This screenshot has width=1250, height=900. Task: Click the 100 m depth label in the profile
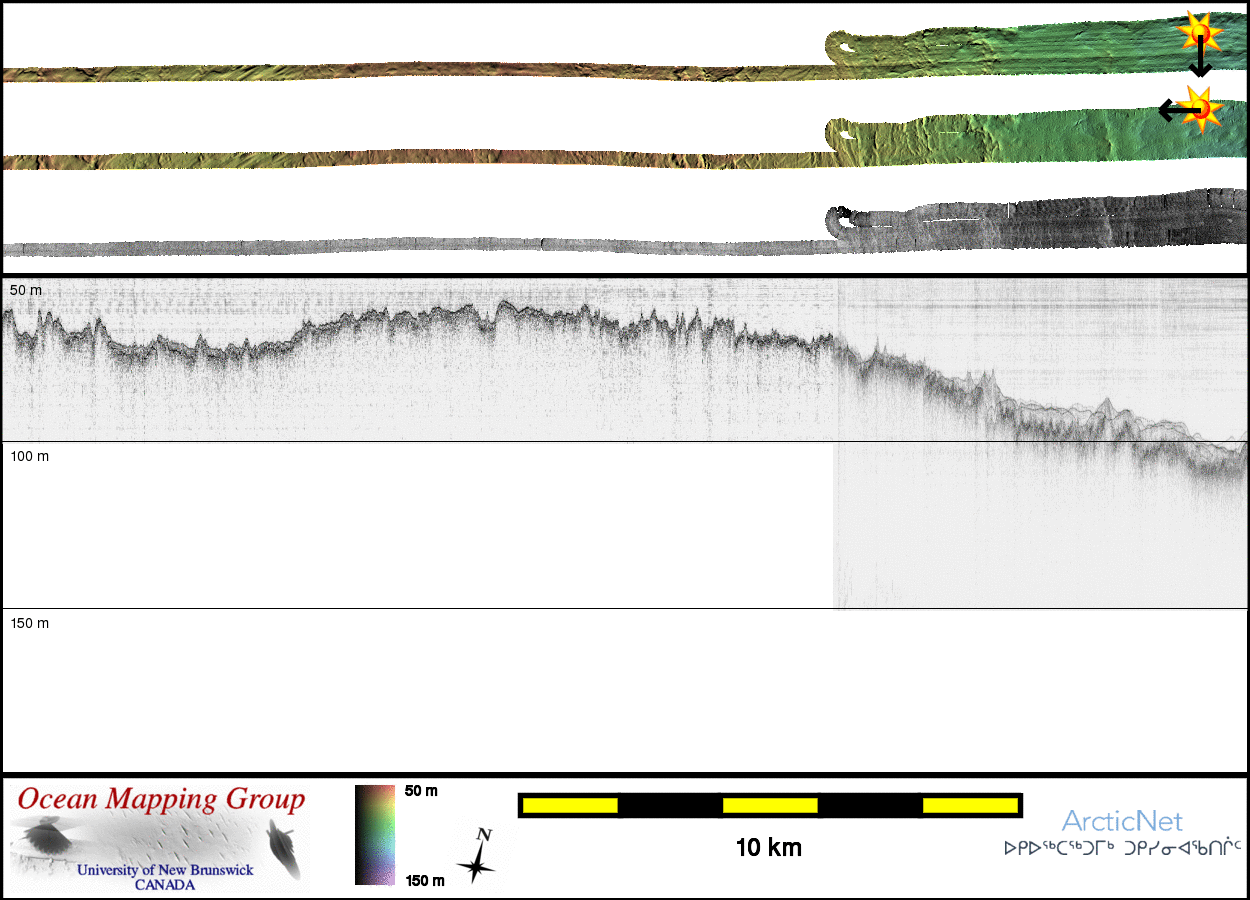coord(29,456)
